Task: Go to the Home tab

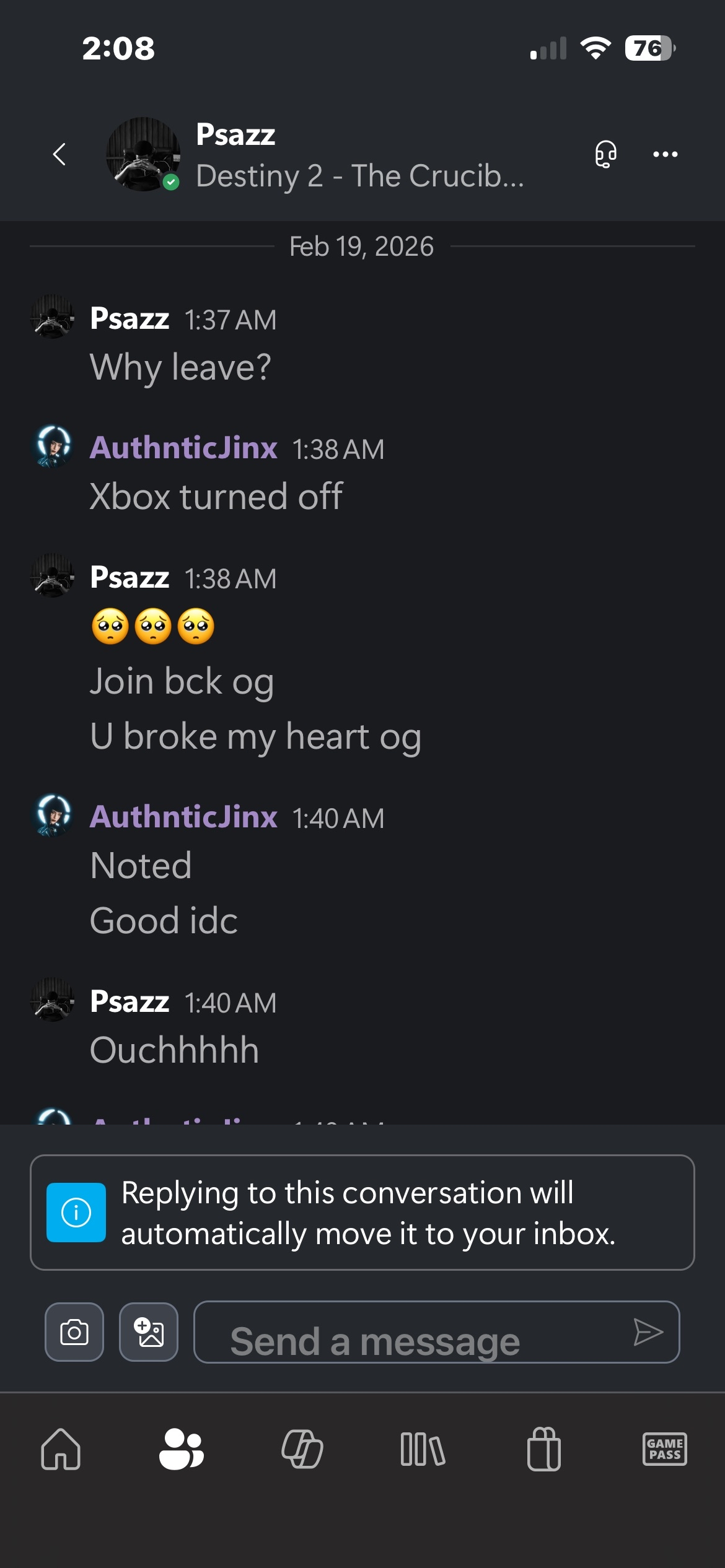Action: (x=61, y=1449)
